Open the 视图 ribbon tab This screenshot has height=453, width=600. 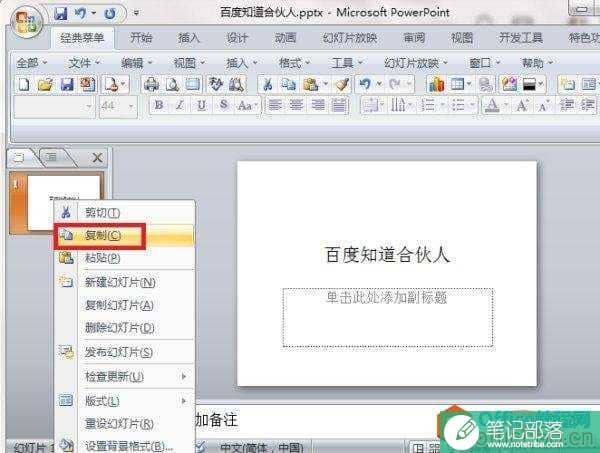(x=462, y=38)
